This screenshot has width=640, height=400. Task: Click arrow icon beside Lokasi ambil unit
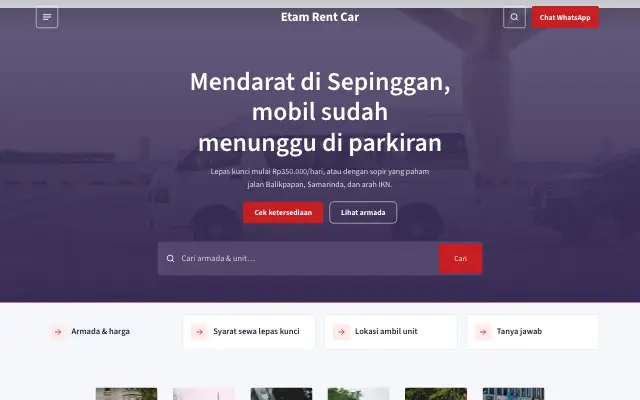pos(341,332)
